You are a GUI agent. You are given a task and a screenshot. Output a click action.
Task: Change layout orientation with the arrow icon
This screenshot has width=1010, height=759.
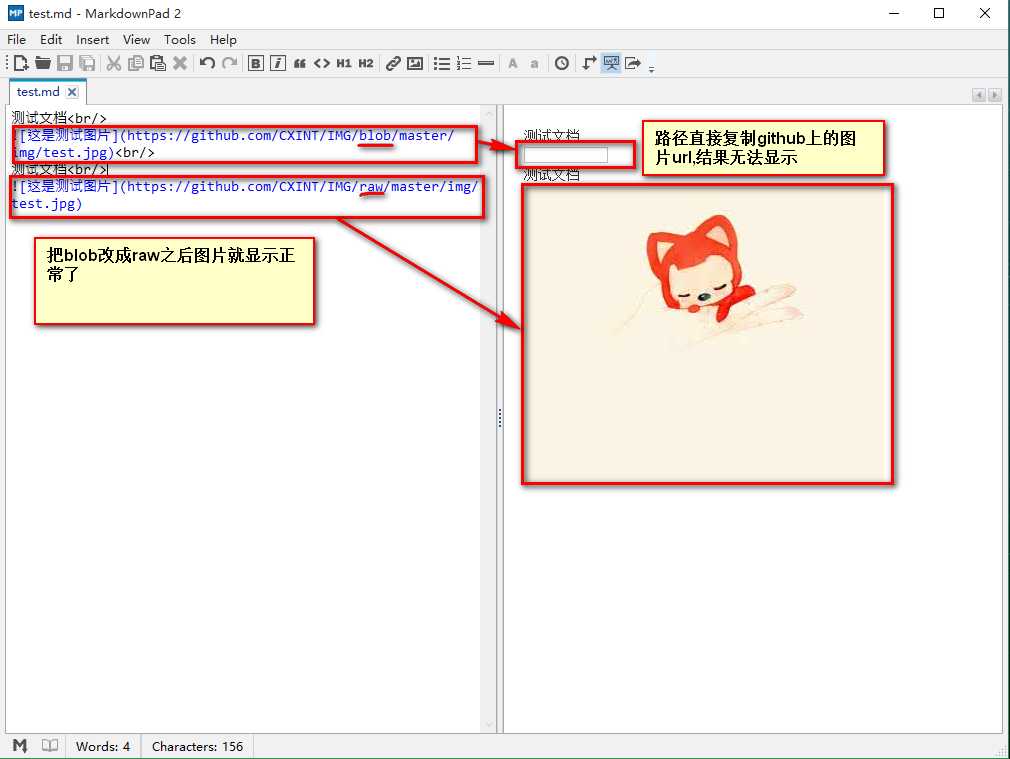click(x=589, y=63)
